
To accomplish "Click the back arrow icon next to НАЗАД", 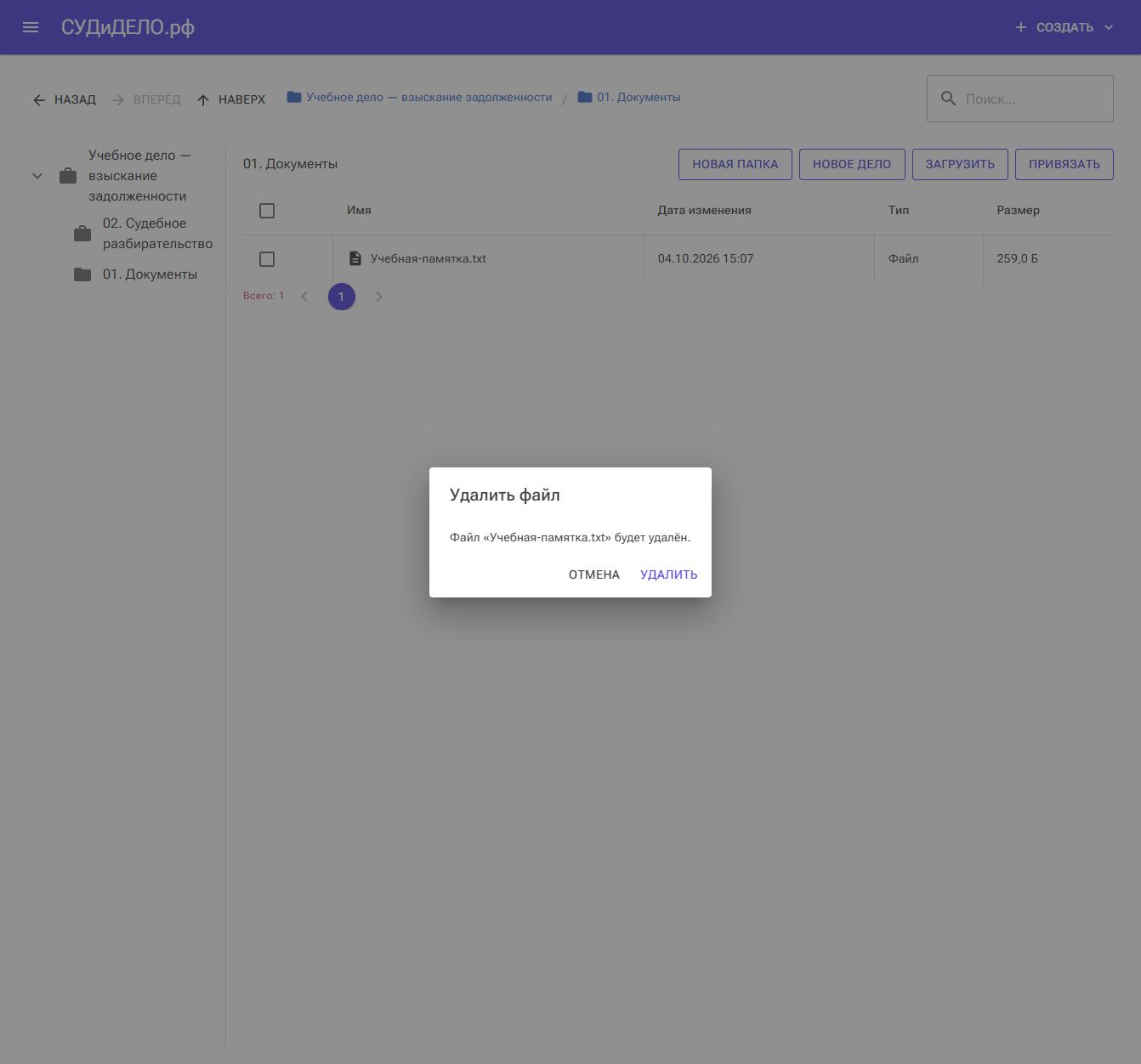I will [39, 100].
